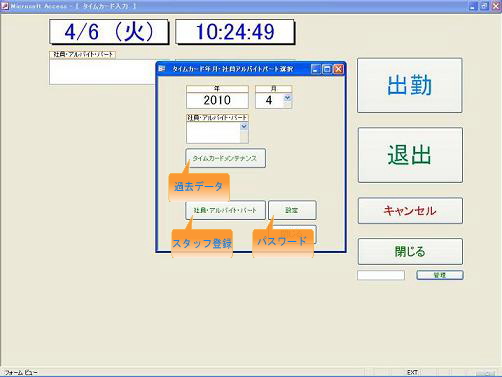Expand the 社員・アルバイト・パート combo box in dialog
Viewport: 502px width, 377px height.
click(x=244, y=127)
